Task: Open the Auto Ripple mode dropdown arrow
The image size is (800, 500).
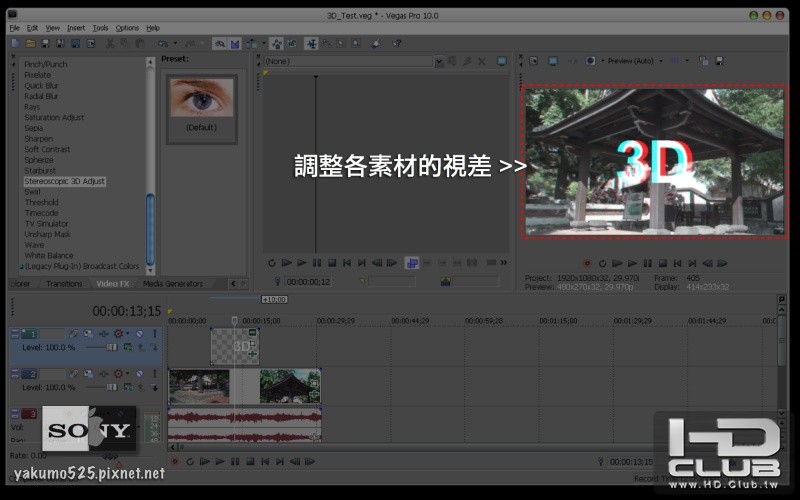Action: click(x=264, y=44)
